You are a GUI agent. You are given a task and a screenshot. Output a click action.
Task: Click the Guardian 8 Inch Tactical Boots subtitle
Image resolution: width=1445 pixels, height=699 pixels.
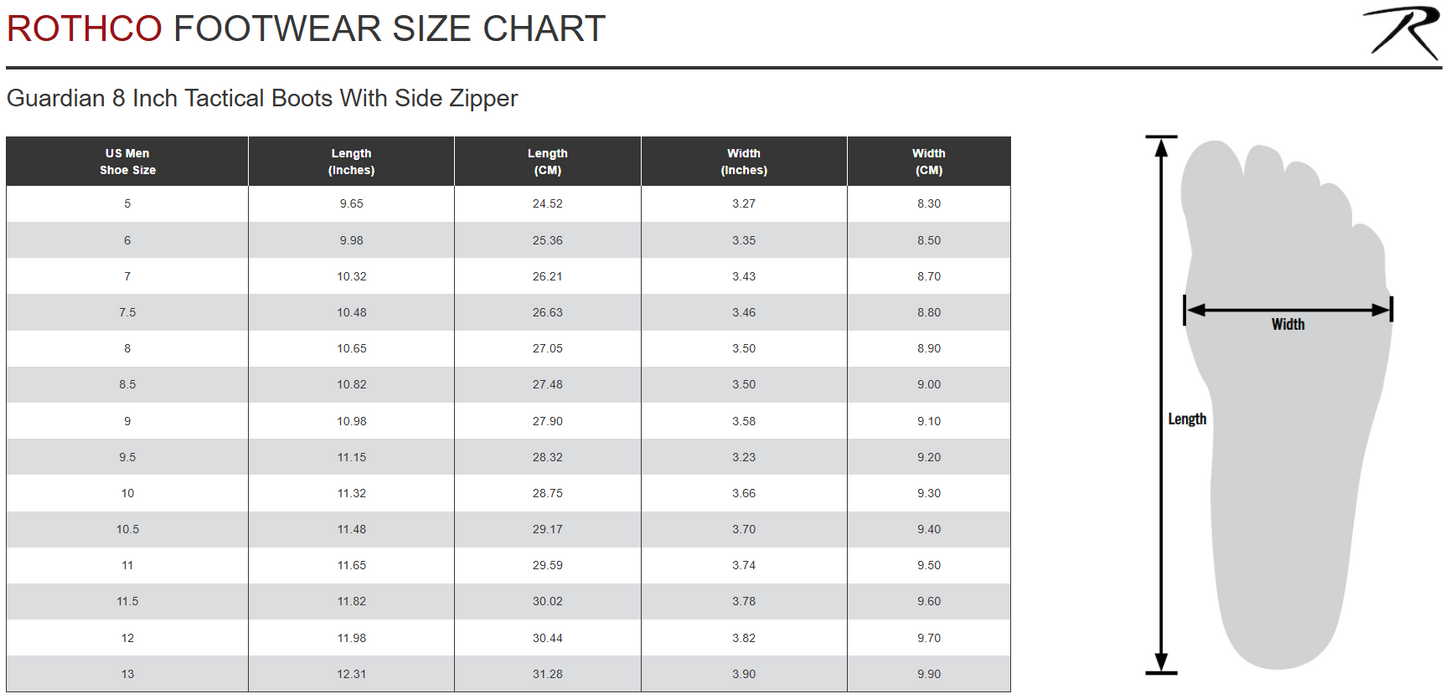point(262,98)
